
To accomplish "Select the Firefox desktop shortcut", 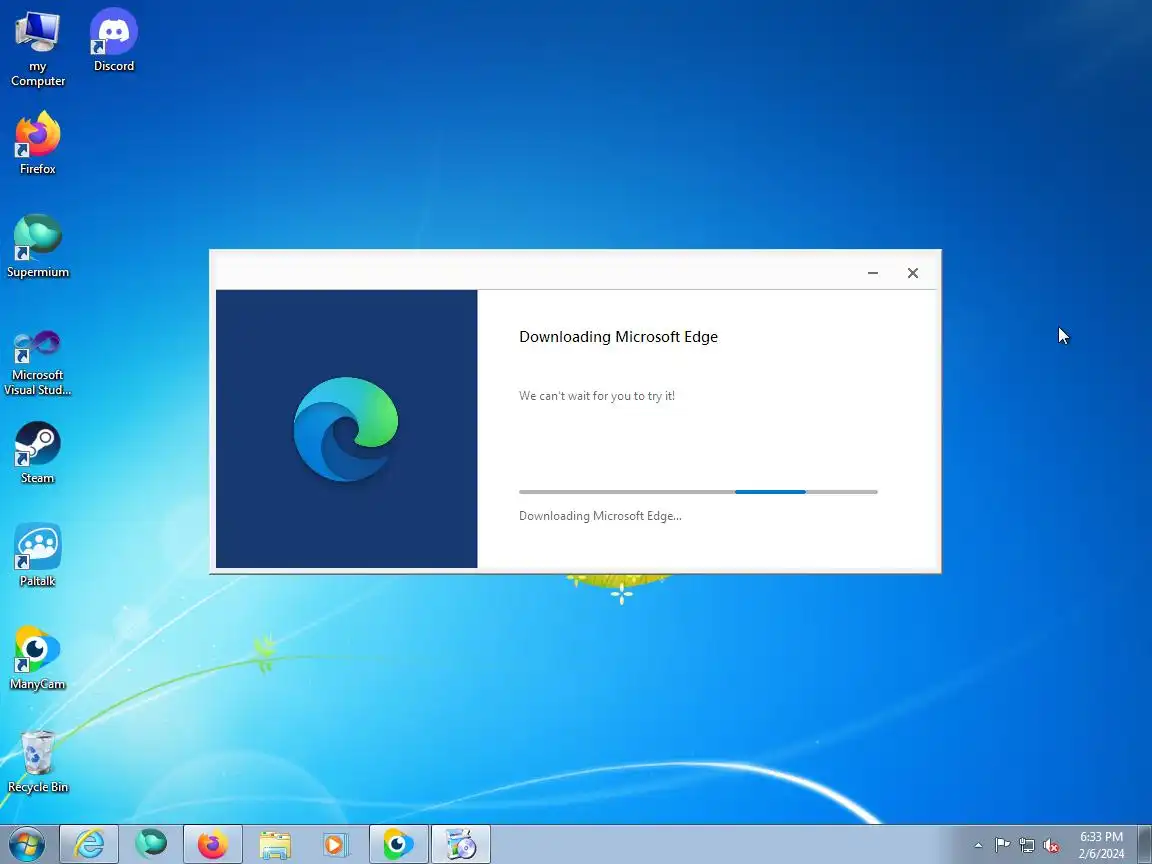I will click(37, 143).
